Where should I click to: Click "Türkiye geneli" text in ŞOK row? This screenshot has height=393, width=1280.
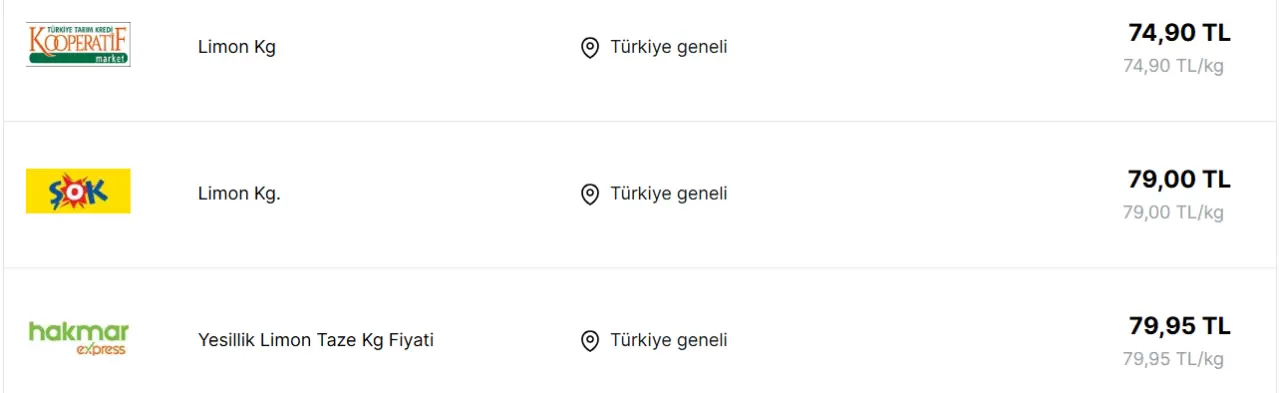coord(669,194)
